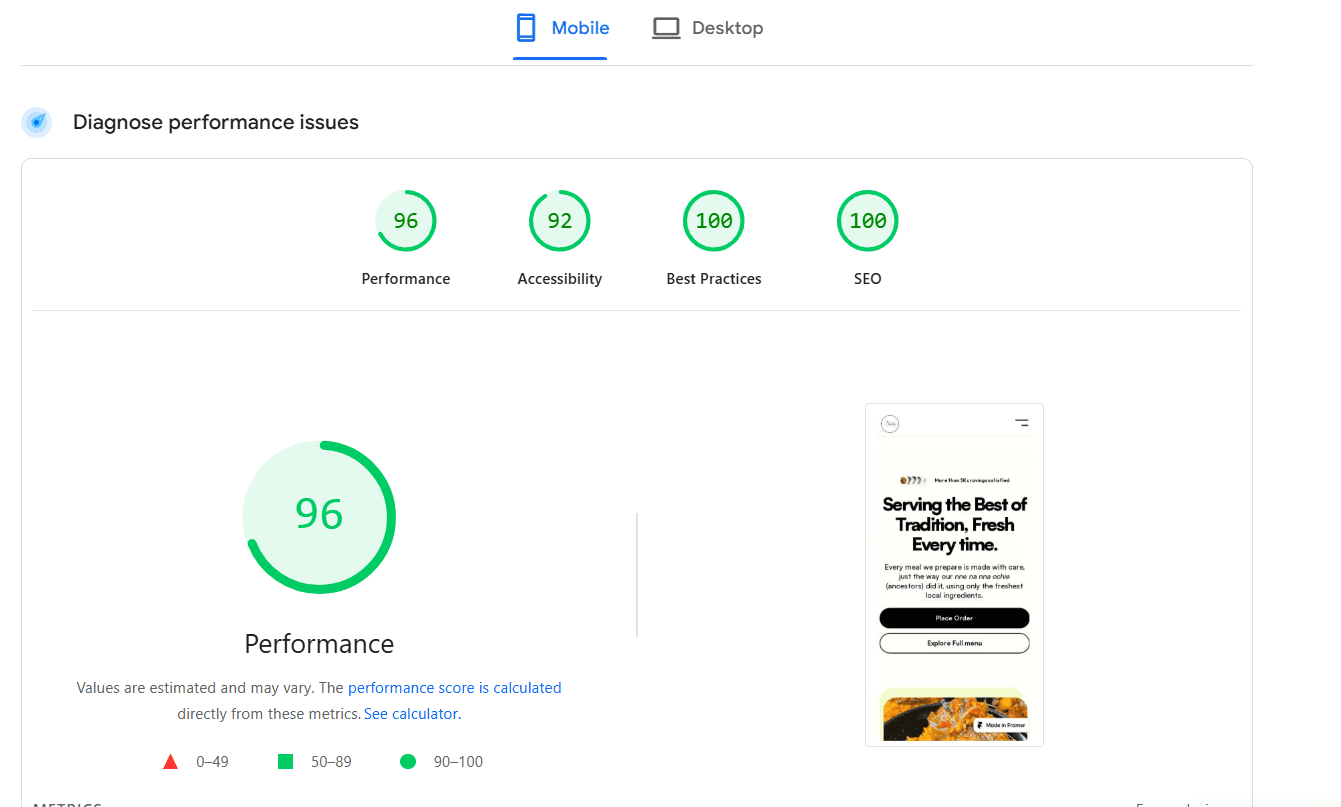Click the See calculator link
This screenshot has height=807, width=1341.
click(410, 713)
